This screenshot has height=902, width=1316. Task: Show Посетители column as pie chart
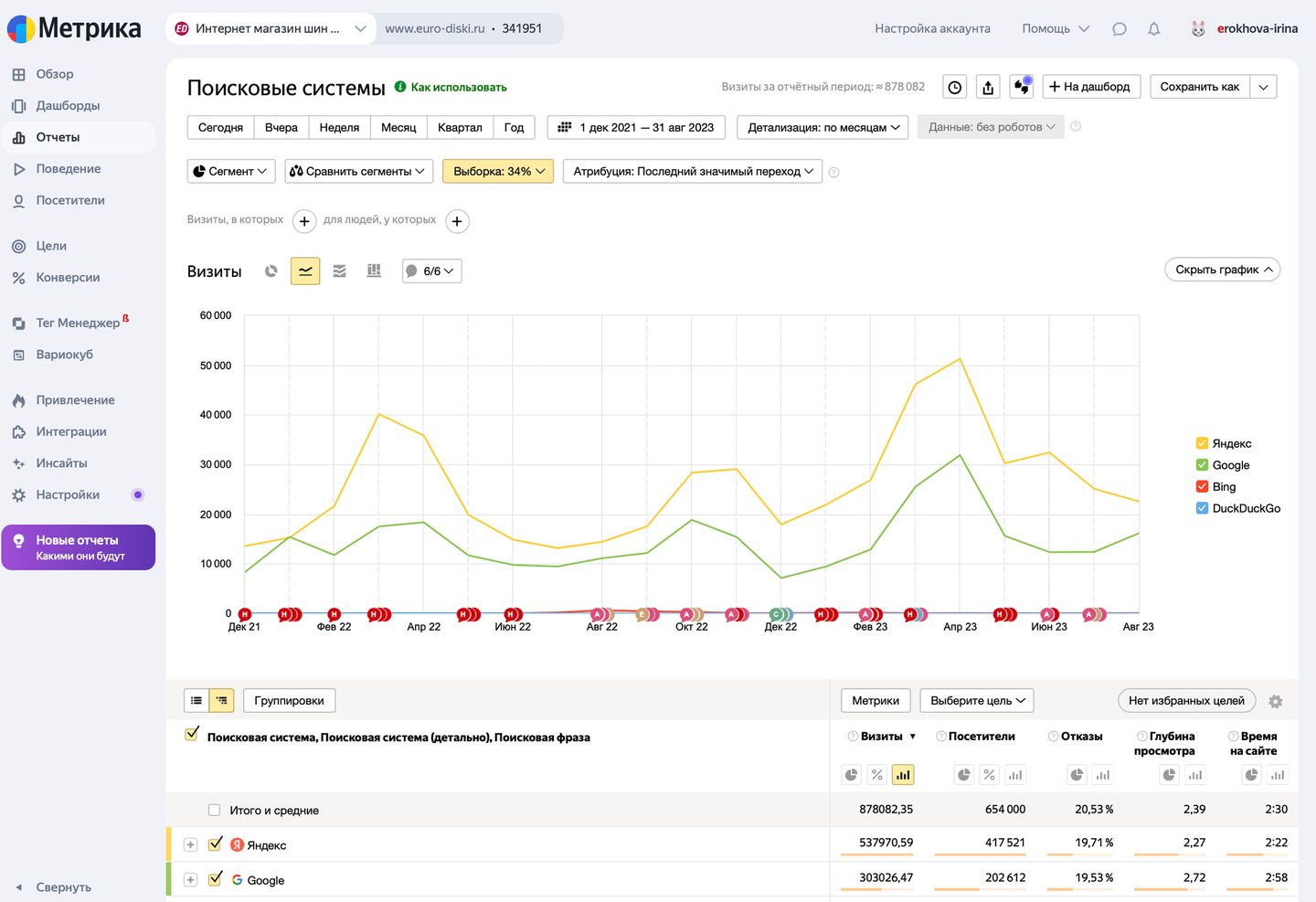(964, 775)
